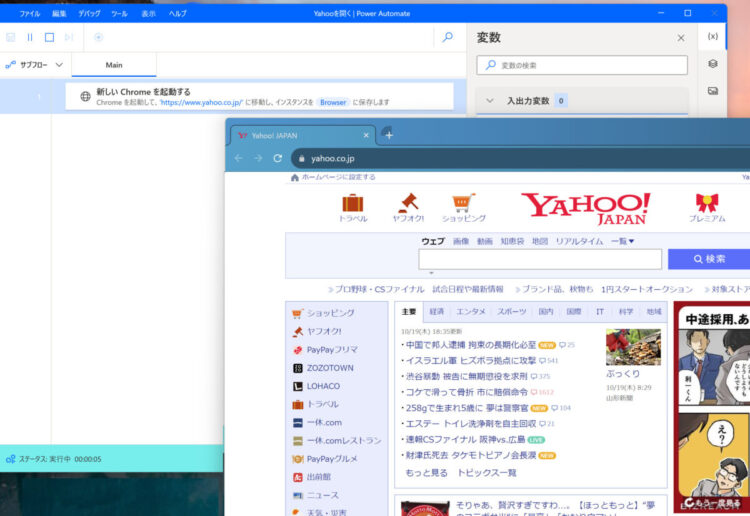Click the Recorder icon in the toolbar
The width and height of the screenshot is (750, 516).
[x=99, y=37]
